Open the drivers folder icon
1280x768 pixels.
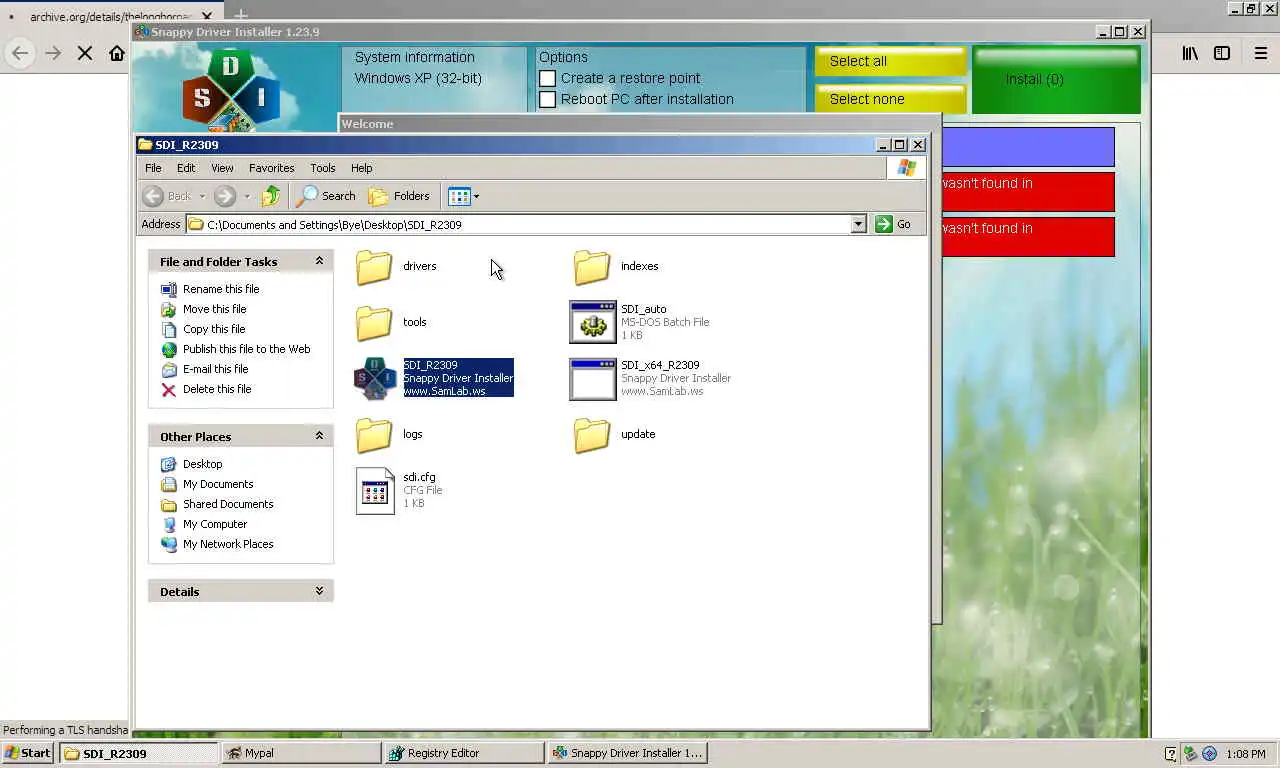[374, 267]
